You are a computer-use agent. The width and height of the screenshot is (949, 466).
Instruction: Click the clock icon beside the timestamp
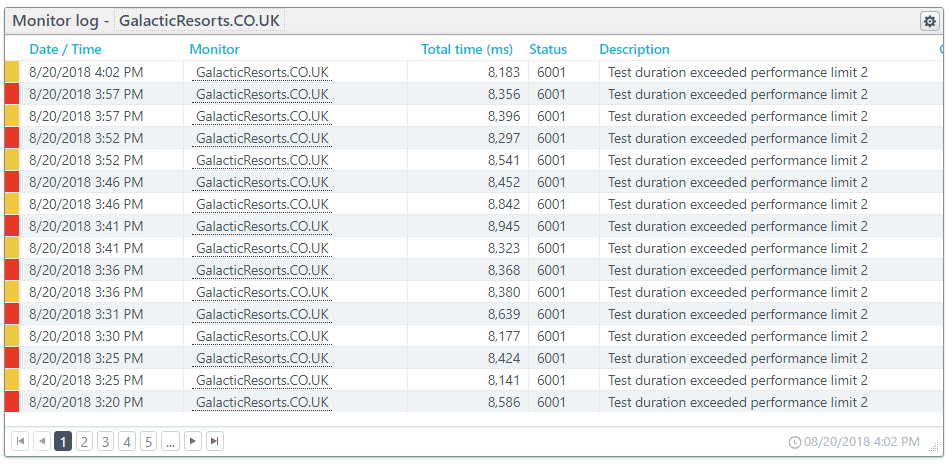click(795, 442)
